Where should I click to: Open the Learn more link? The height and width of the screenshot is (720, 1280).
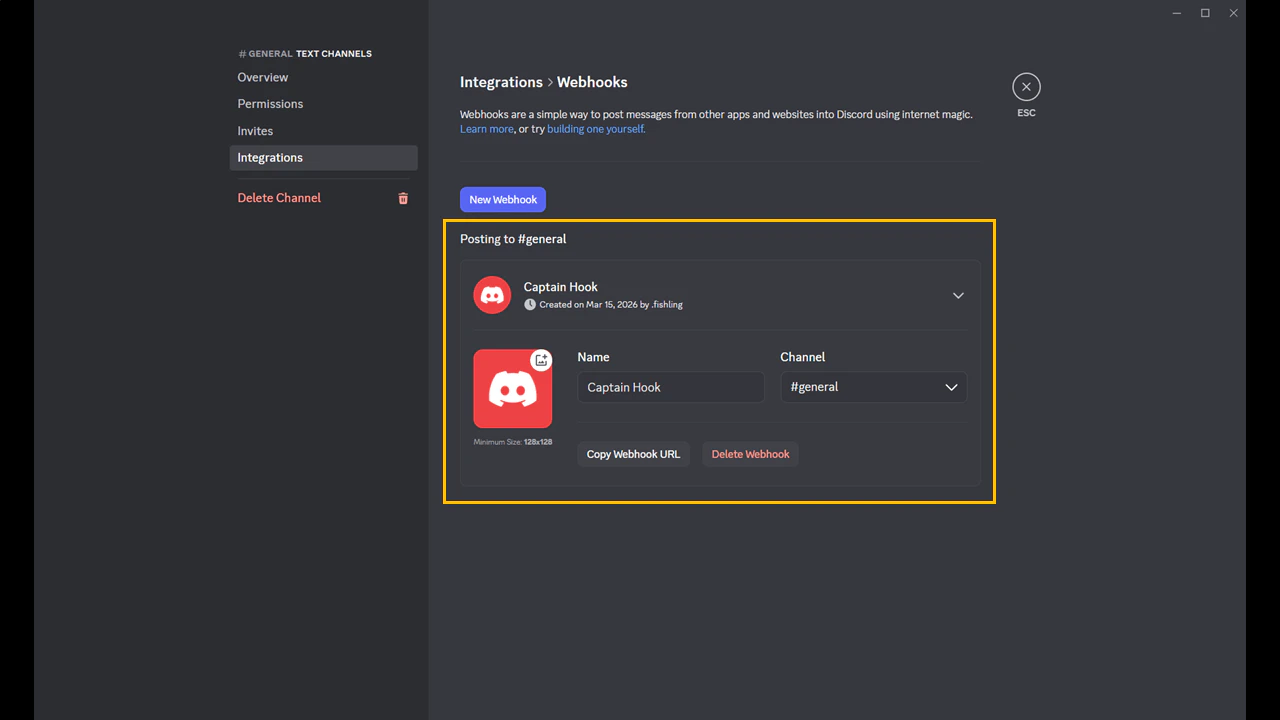pyautogui.click(x=486, y=128)
